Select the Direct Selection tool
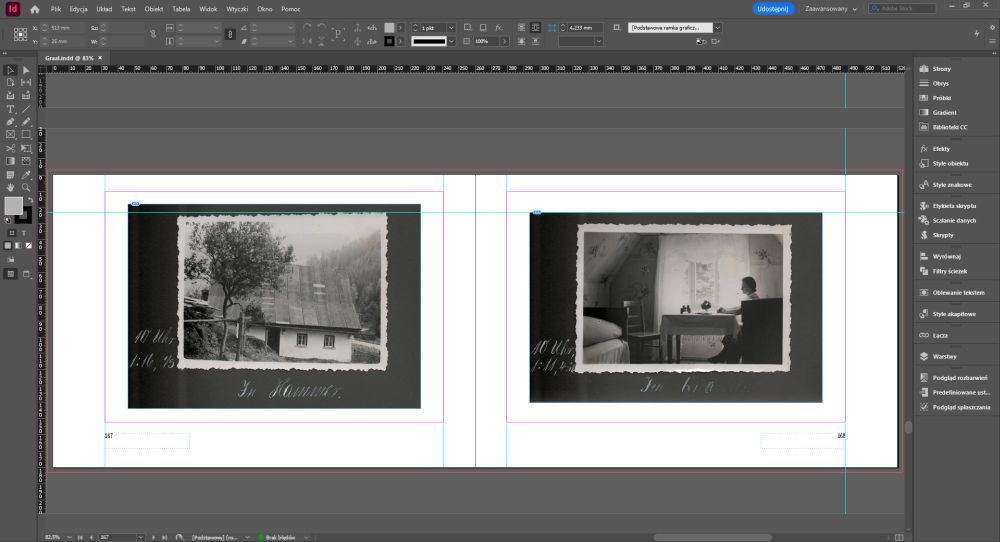The height and width of the screenshot is (542, 1000). pos(26,70)
